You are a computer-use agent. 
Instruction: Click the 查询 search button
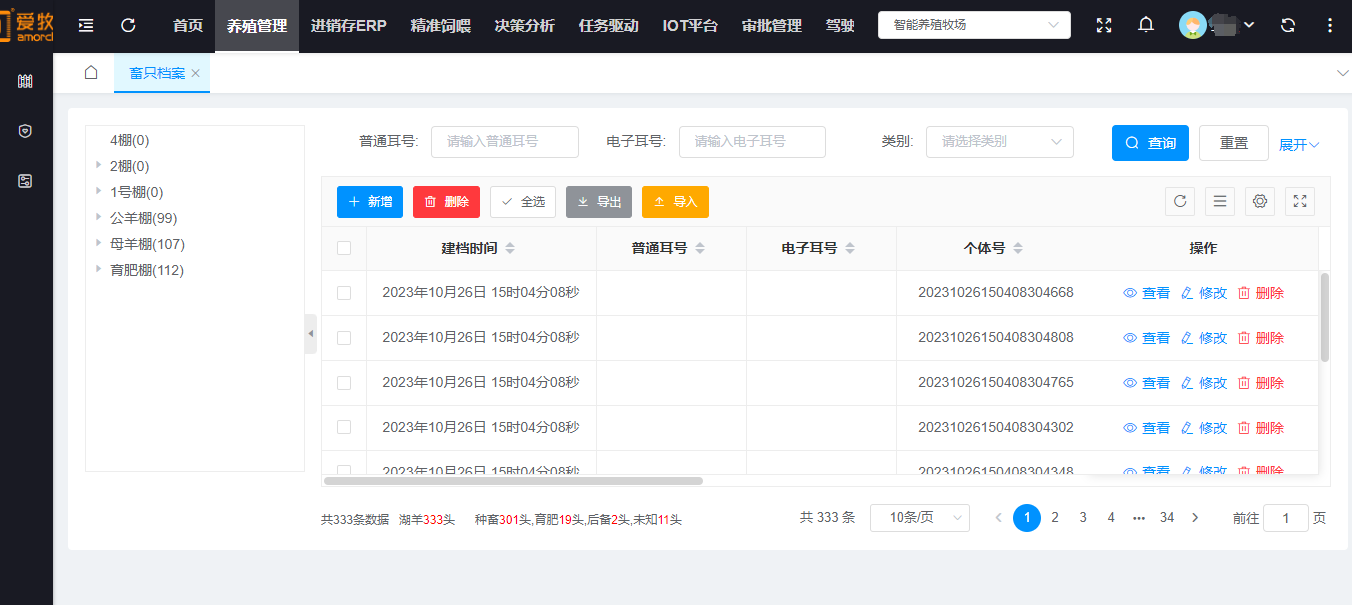(1150, 143)
